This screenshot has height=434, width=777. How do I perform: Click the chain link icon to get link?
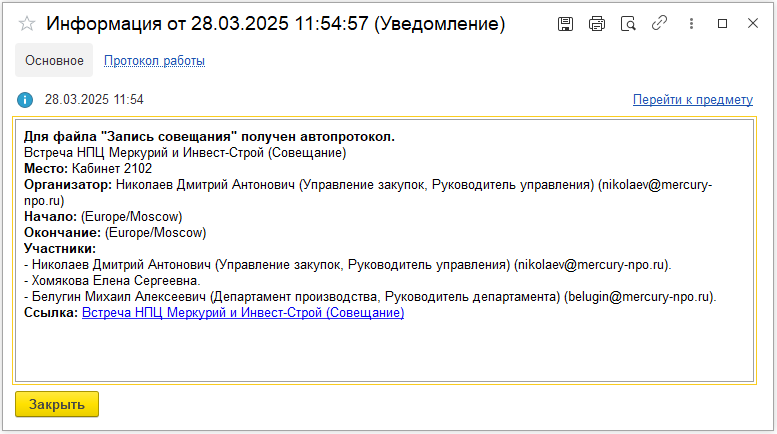pyautogui.click(x=659, y=23)
